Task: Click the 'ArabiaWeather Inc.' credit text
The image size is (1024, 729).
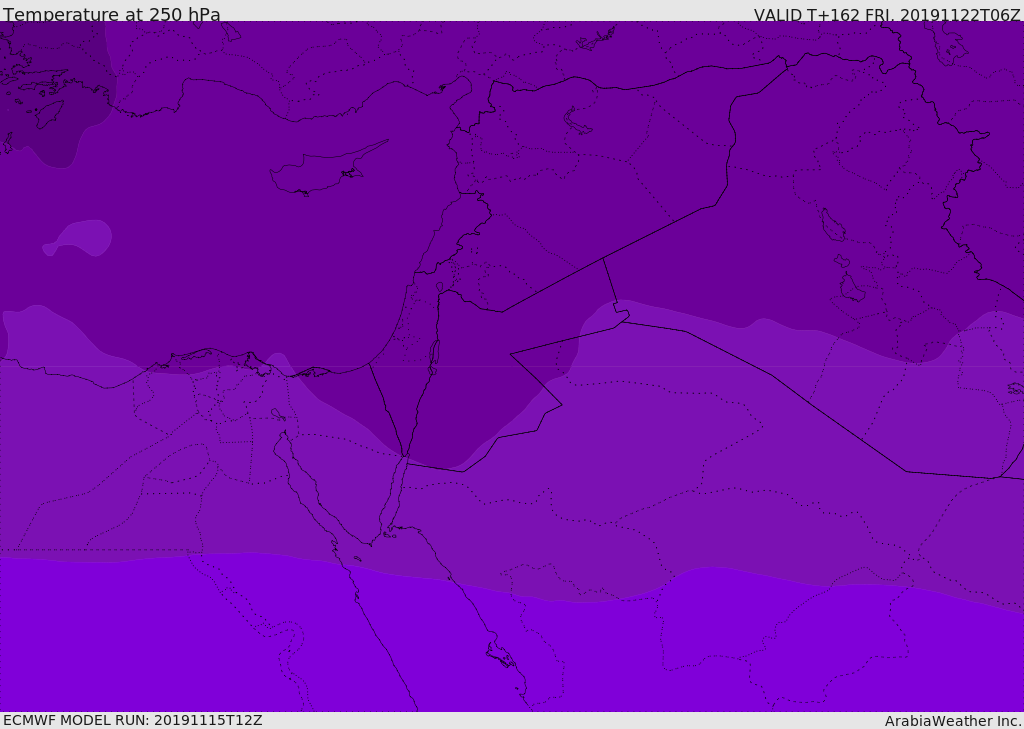Action: pos(952,721)
